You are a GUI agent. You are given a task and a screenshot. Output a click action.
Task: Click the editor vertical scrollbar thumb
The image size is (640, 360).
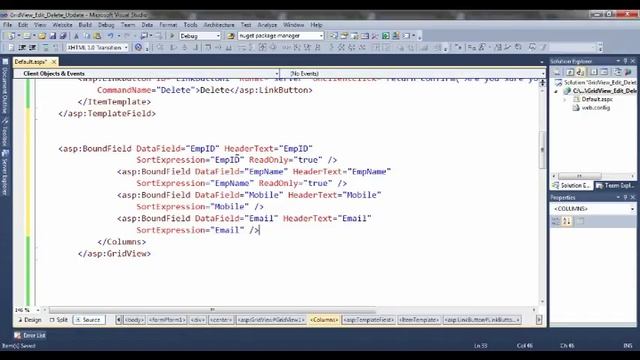(x=542, y=150)
